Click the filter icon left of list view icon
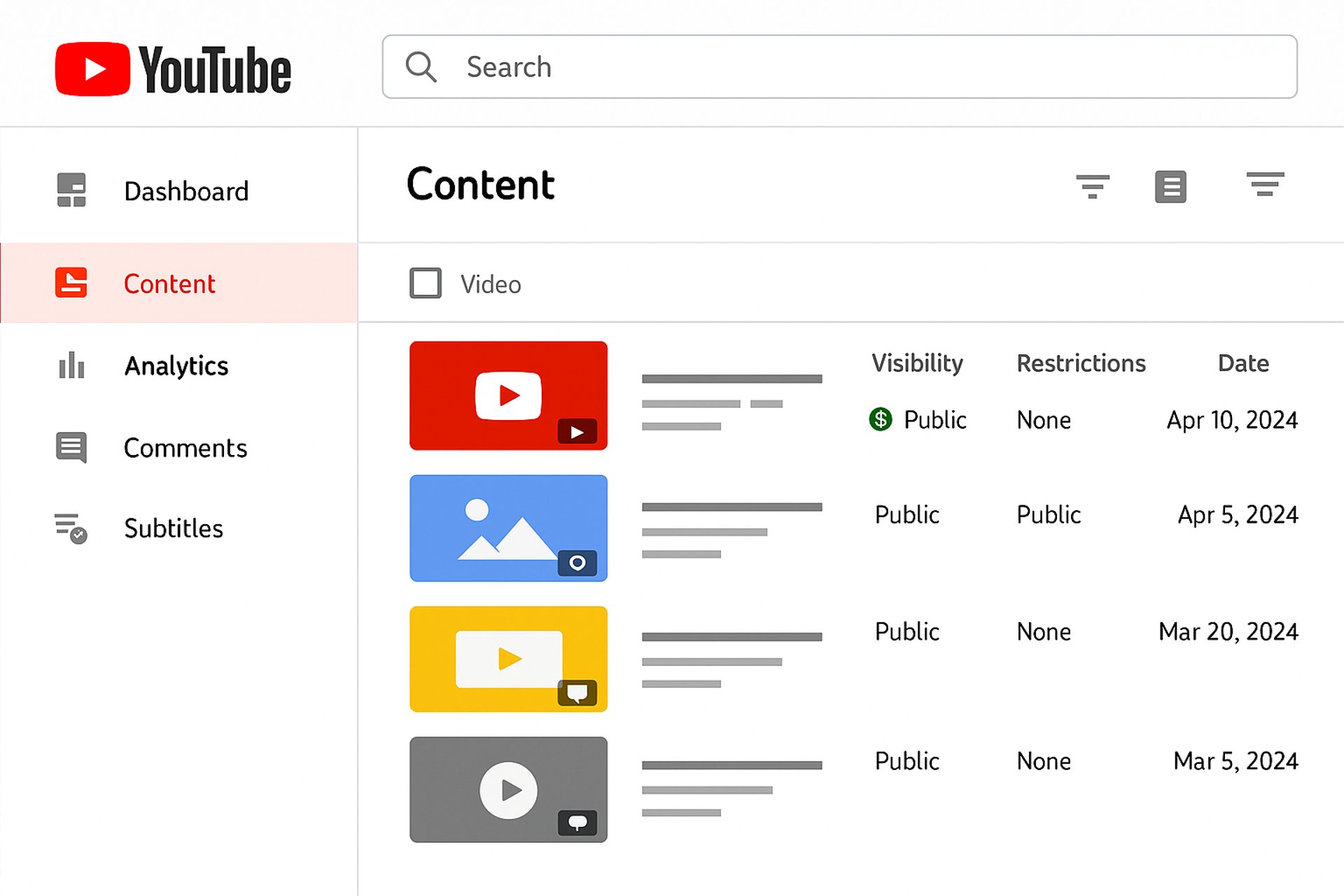Screen dimensions: 1344x896 pos(1093,187)
